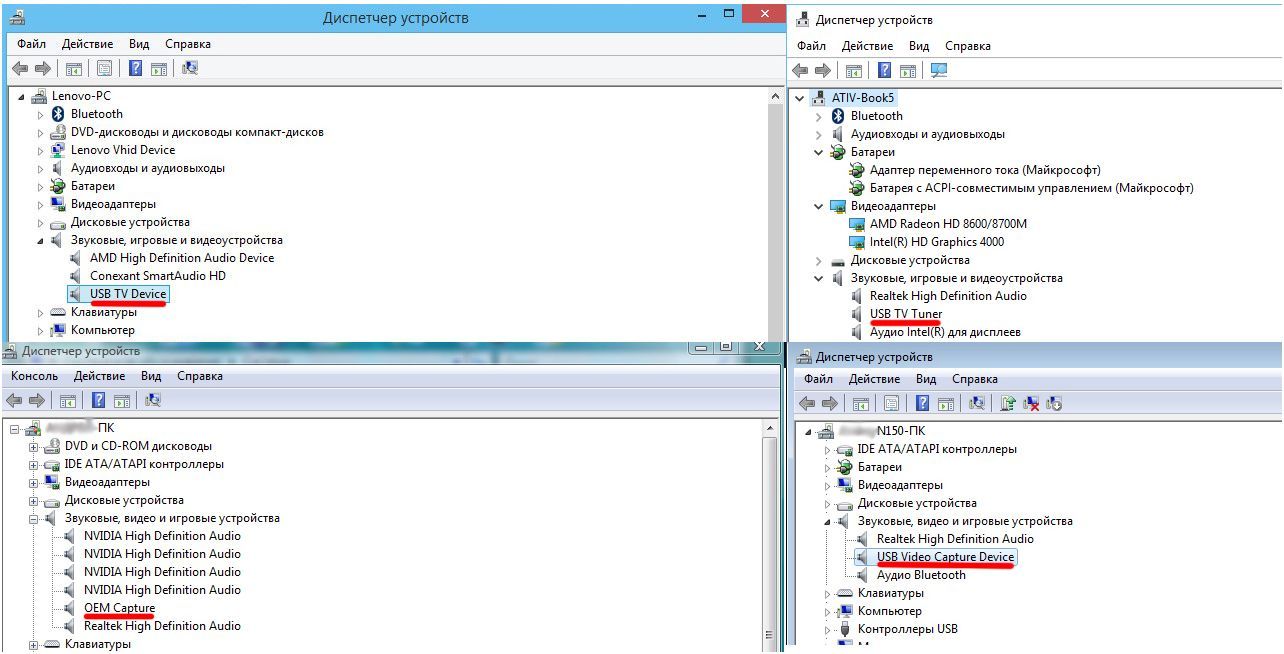The image size is (1284, 654).
Task: Open Действие menu in ATIV-Book5 window
Action: pos(867,46)
